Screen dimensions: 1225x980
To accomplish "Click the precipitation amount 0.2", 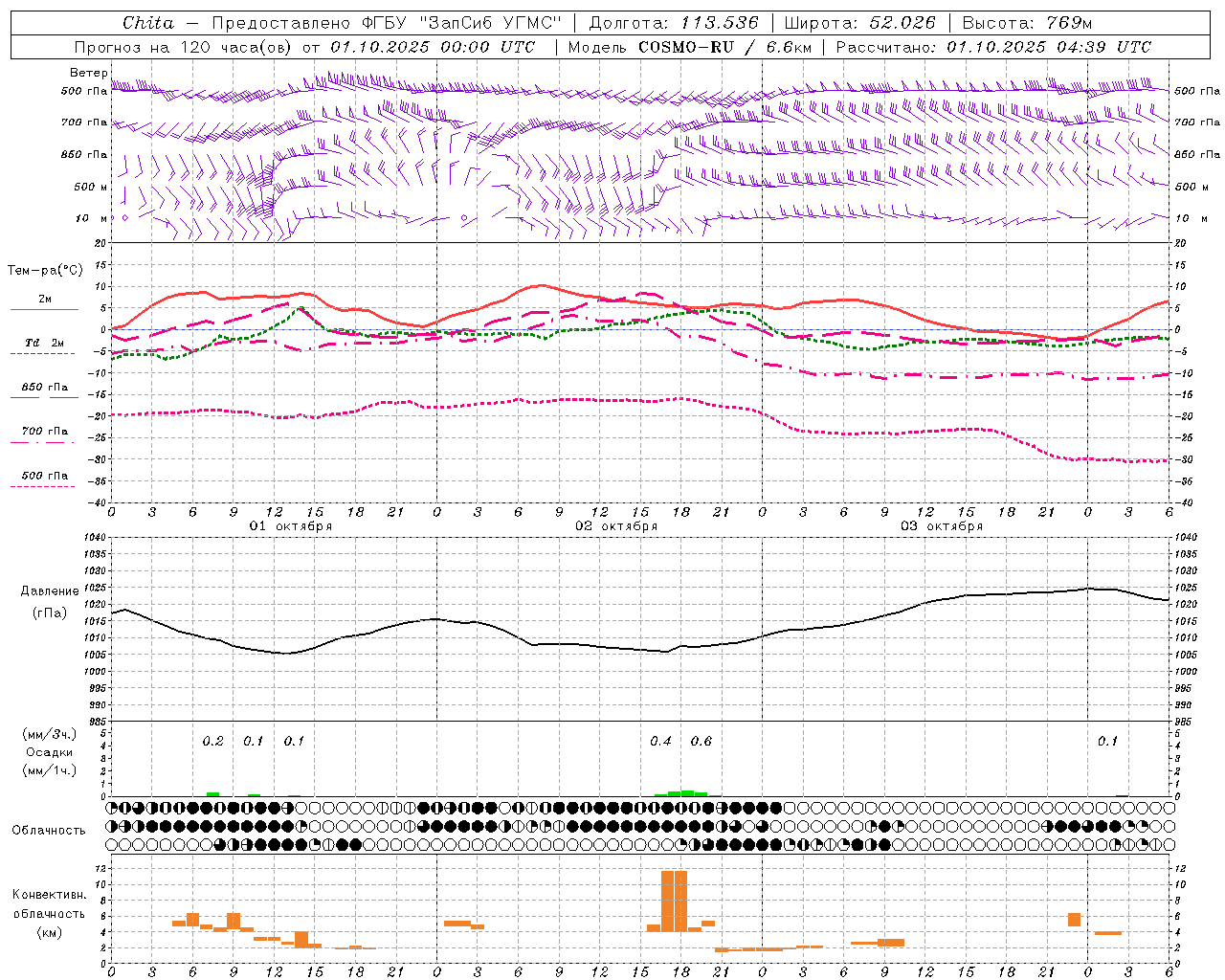I will pos(212,742).
